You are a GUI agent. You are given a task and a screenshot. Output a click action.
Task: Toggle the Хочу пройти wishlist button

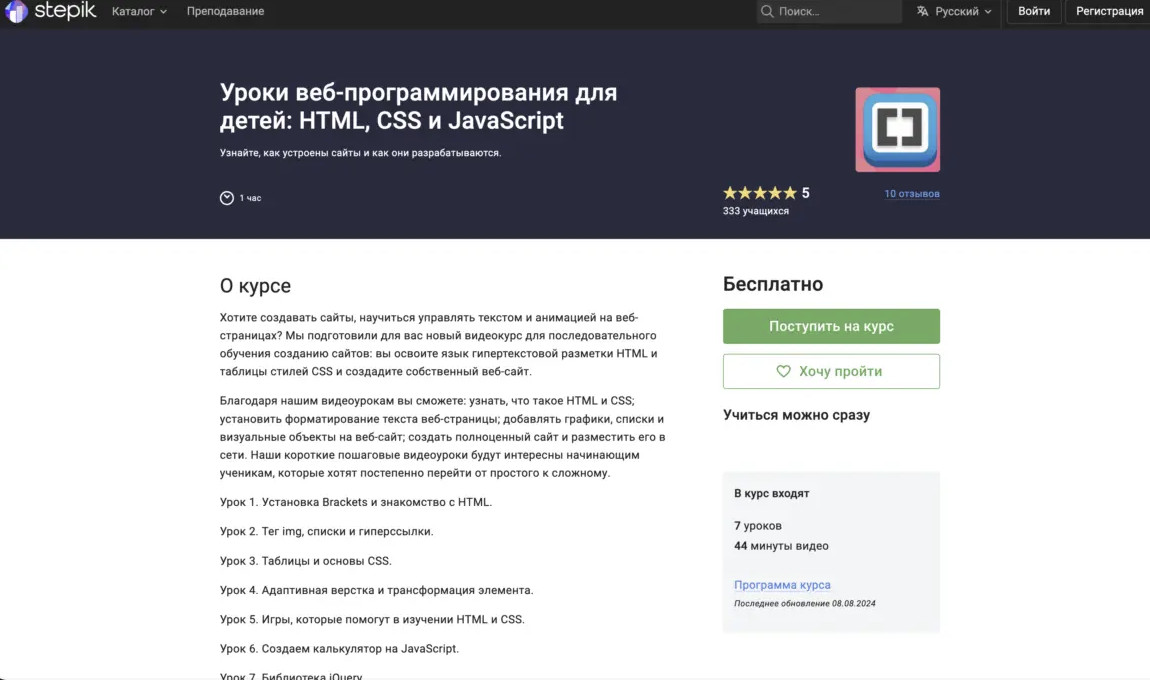click(x=831, y=371)
